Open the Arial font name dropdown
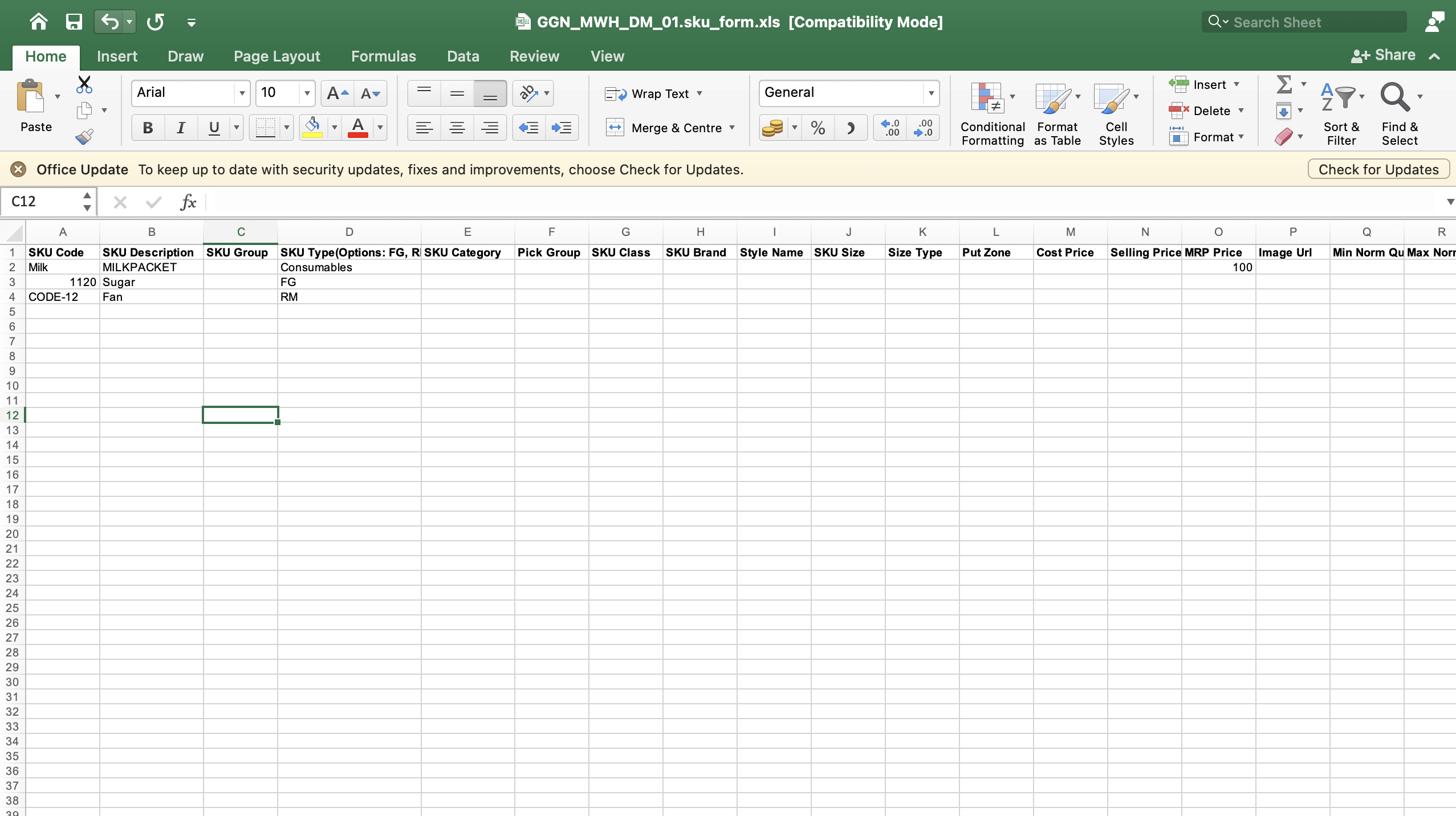The width and height of the screenshot is (1456, 816). coord(242,93)
